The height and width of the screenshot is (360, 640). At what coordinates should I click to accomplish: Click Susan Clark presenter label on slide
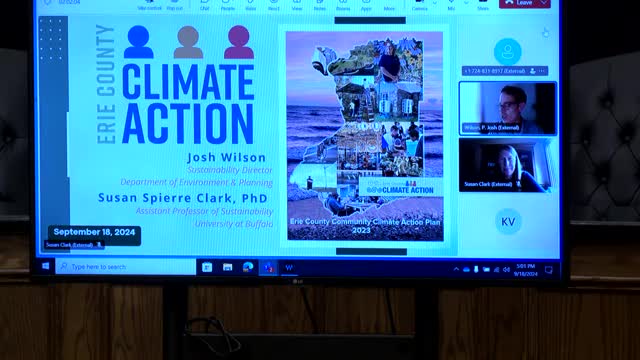73,245
